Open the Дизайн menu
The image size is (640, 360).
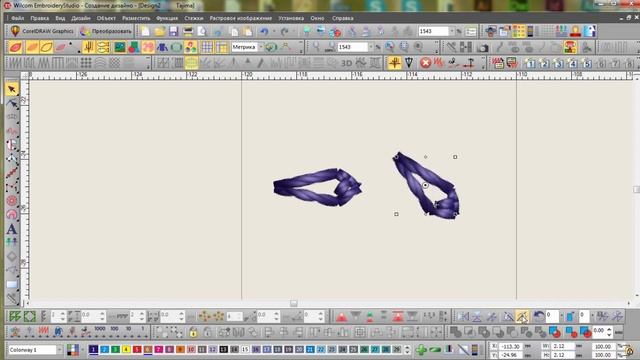coord(81,18)
